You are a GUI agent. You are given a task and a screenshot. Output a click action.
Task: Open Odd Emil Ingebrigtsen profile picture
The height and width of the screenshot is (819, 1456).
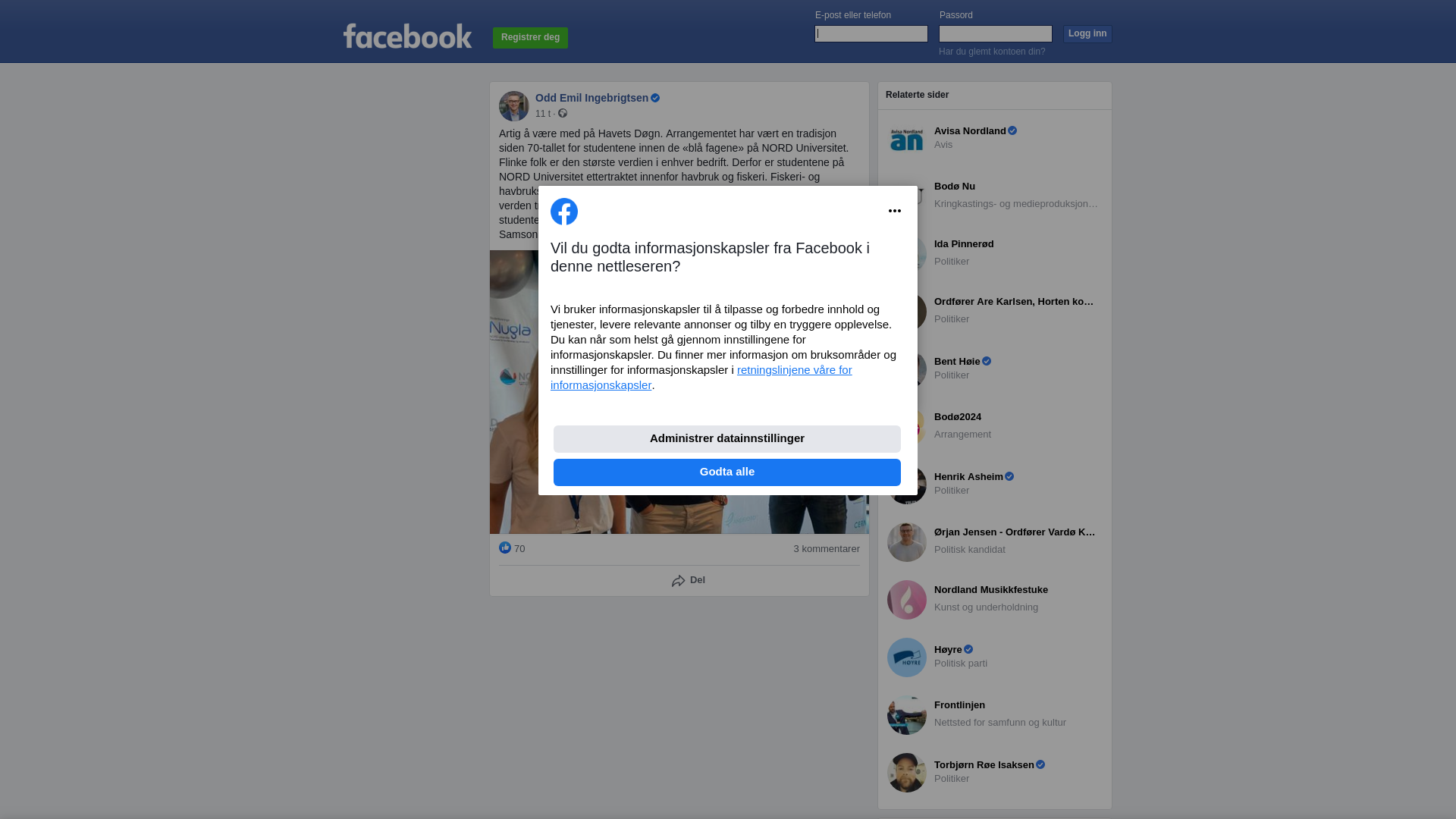514,106
